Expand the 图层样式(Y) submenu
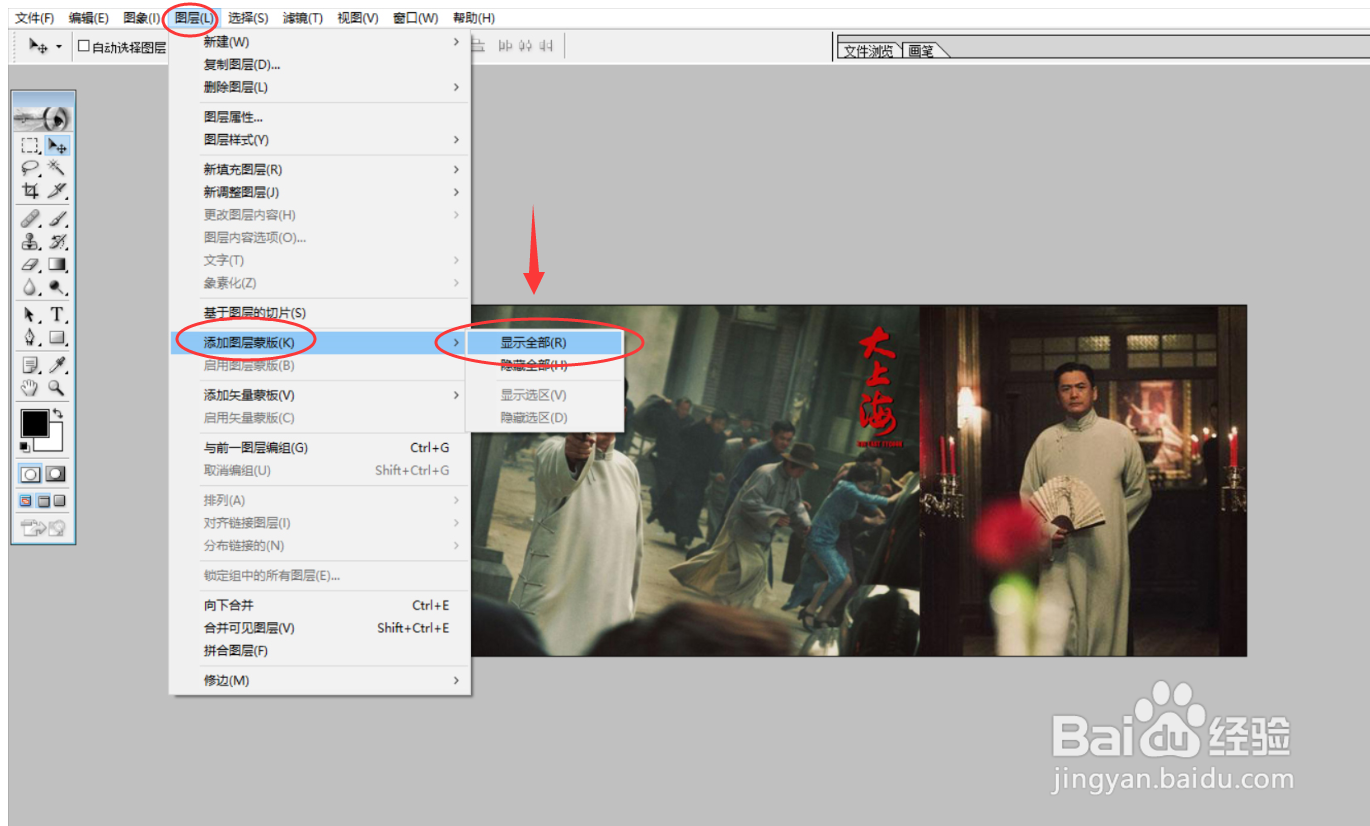This screenshot has height=826, width=1370. coord(456,140)
